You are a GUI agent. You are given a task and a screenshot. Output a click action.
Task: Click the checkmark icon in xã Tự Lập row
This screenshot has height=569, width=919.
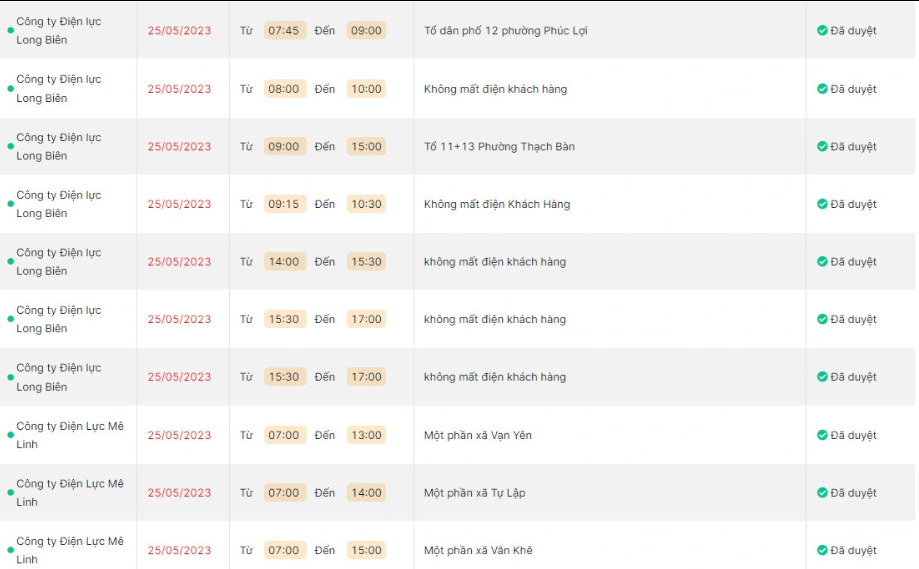click(822, 493)
